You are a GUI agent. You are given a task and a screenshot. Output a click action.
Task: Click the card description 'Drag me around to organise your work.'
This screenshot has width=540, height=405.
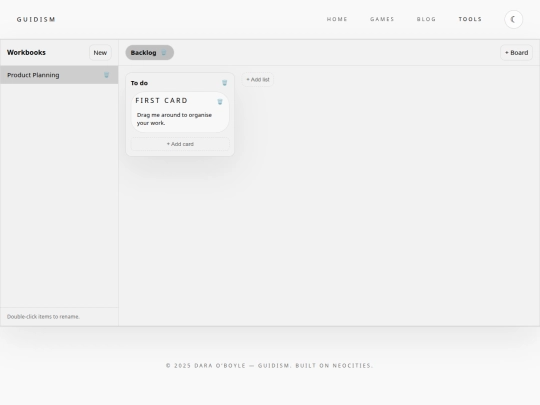[x=174, y=119]
